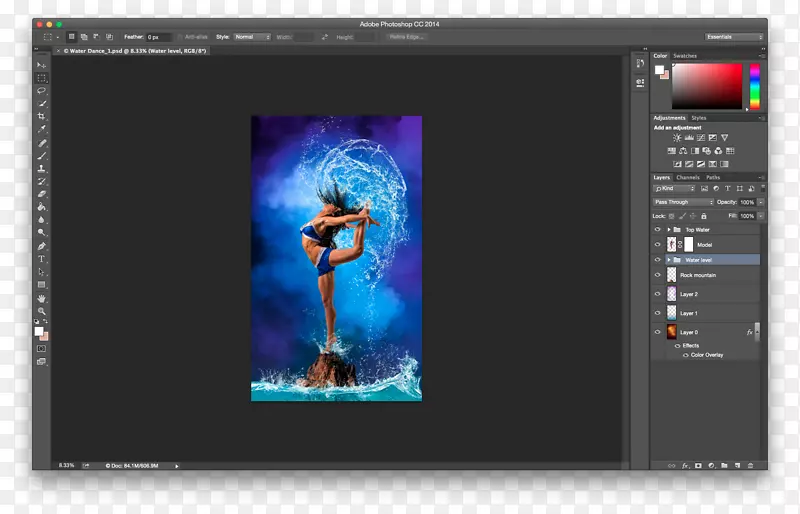This screenshot has width=800, height=514.
Task: Toggle visibility of Layer 2
Action: point(657,294)
